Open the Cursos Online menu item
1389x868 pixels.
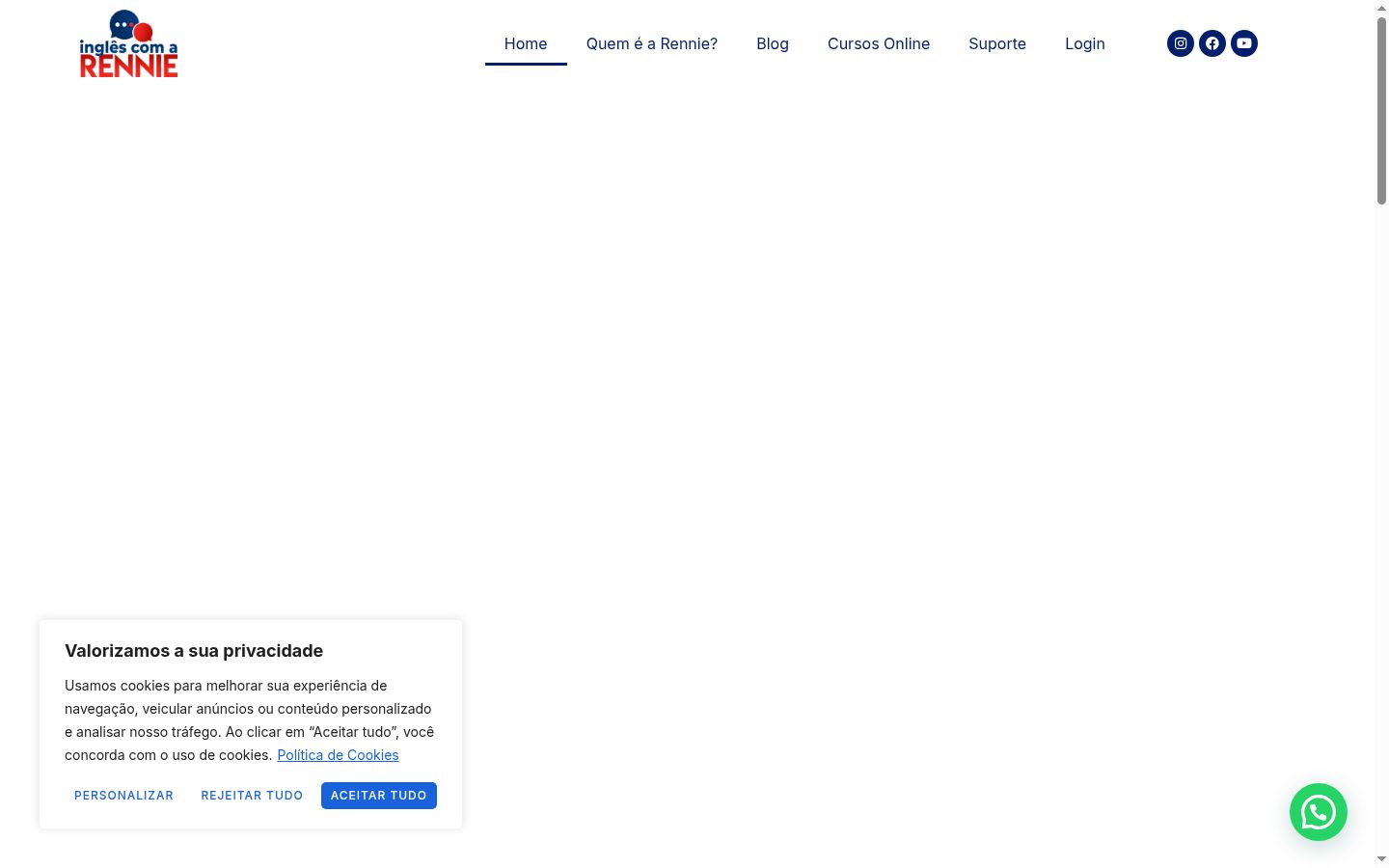point(879,43)
